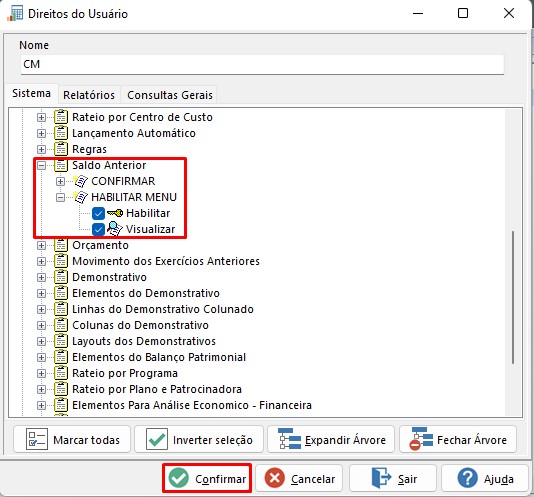Viewport: 534px width, 497px height.
Task: Click the magnifier icon beside Visualizar
Action: [115, 229]
